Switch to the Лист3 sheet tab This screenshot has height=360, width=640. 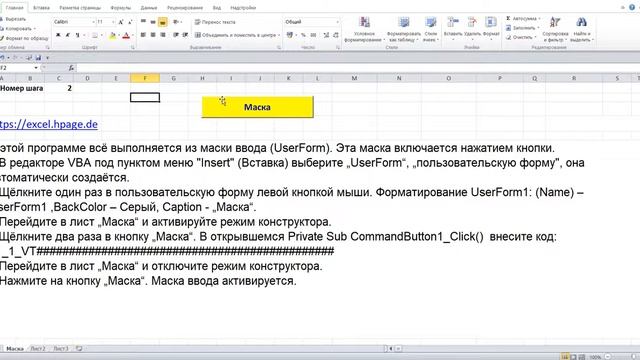pos(61,349)
